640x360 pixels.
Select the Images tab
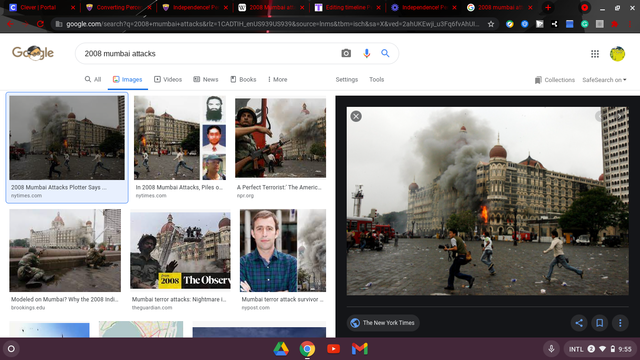click(x=128, y=80)
